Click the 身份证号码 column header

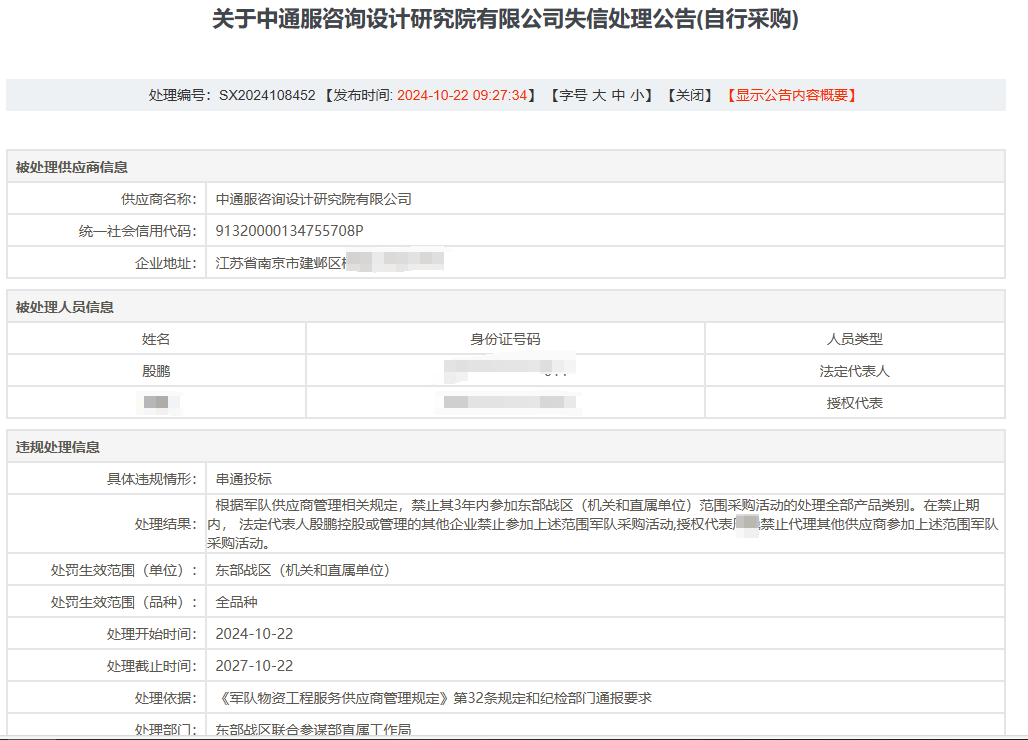pyautogui.click(x=505, y=339)
